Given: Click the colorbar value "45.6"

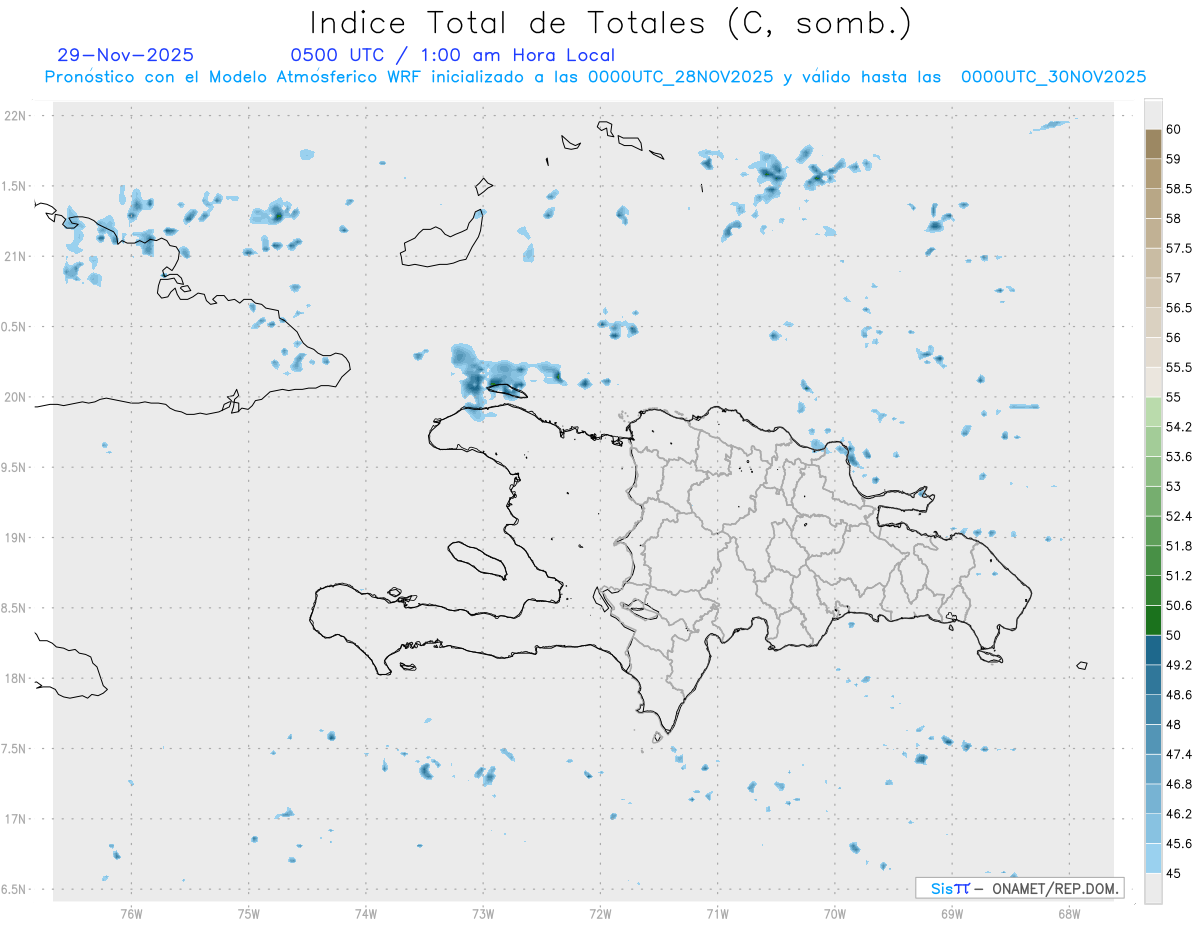Looking at the screenshot, I should 1179,844.
